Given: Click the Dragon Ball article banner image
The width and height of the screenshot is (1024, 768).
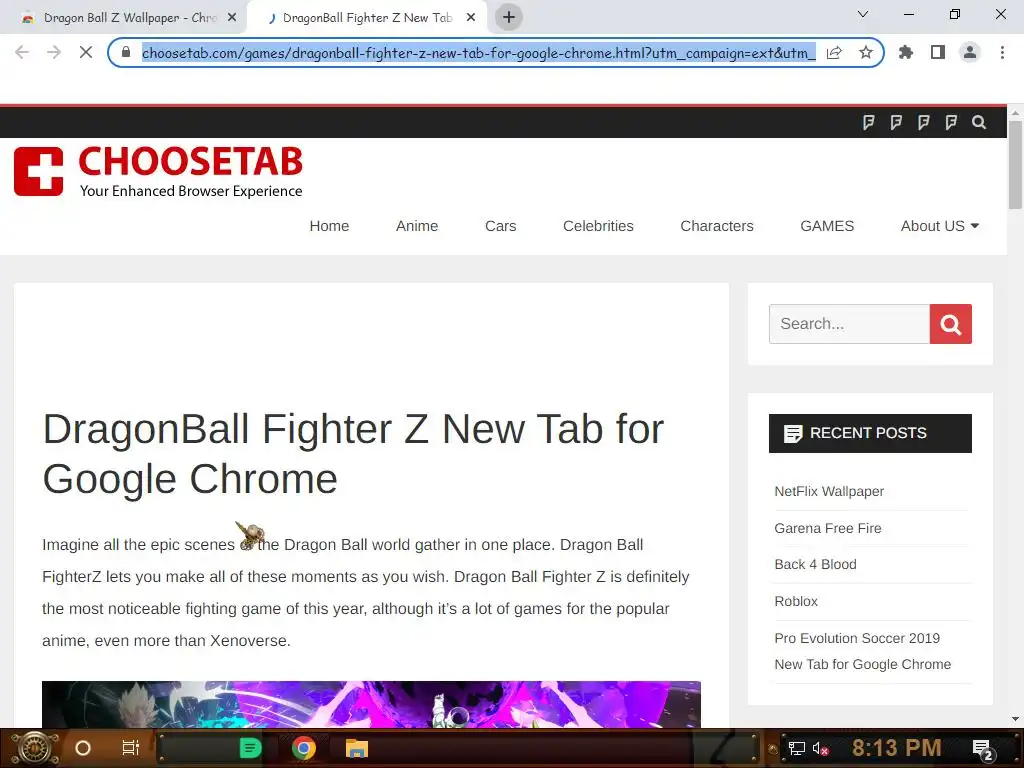Looking at the screenshot, I should (371, 704).
